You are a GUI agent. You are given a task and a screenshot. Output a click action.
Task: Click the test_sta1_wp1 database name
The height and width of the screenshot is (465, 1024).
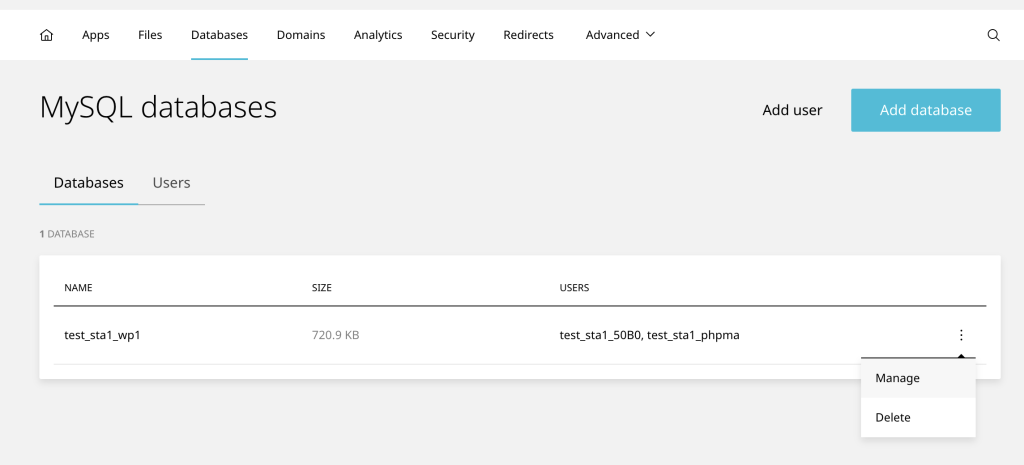tap(103, 336)
